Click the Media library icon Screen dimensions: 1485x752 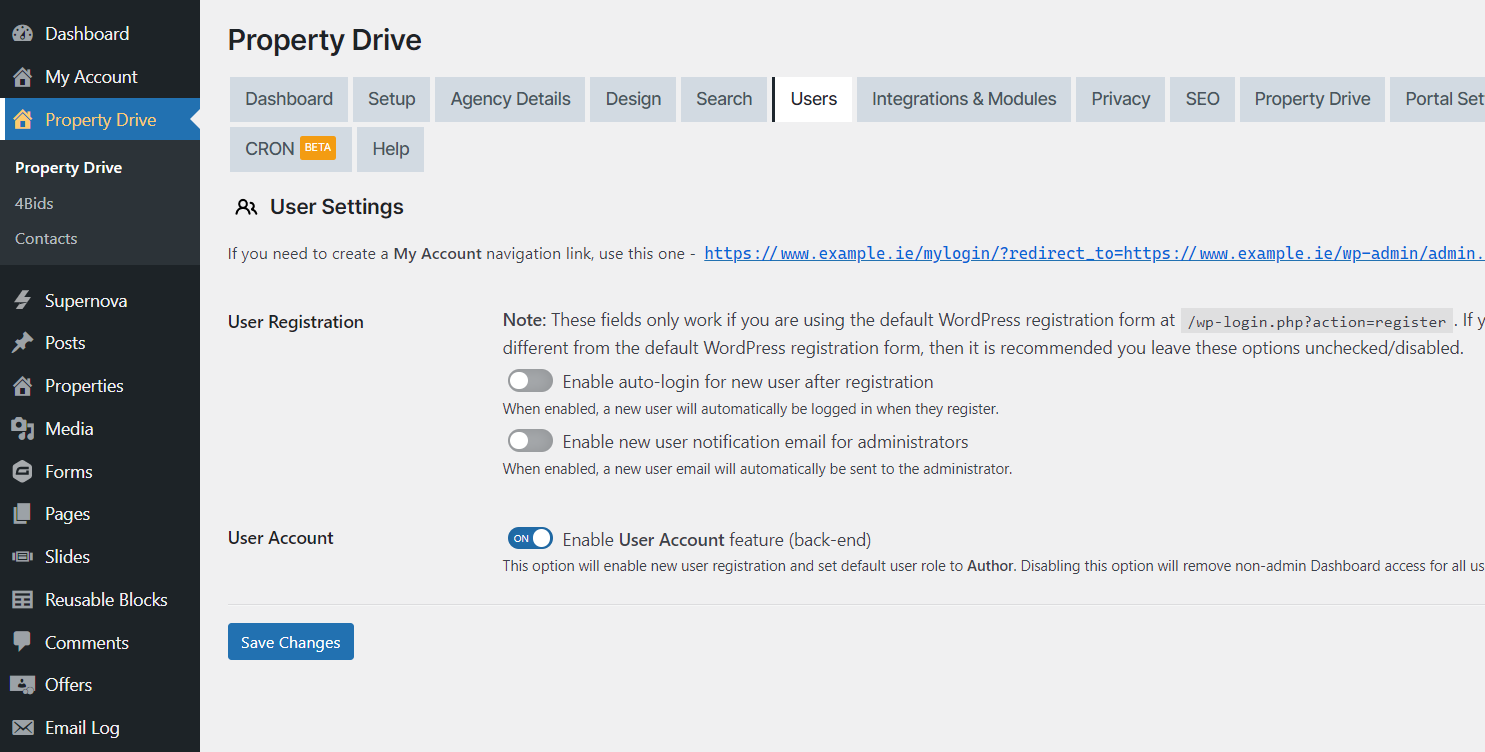pyautogui.click(x=22, y=429)
